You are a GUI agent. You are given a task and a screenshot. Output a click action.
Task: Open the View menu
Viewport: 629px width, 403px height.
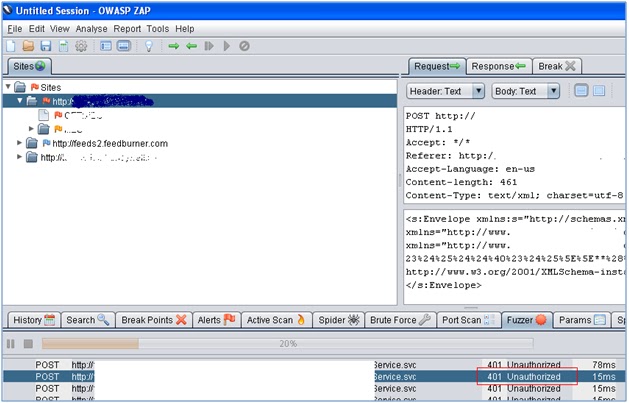pos(60,29)
